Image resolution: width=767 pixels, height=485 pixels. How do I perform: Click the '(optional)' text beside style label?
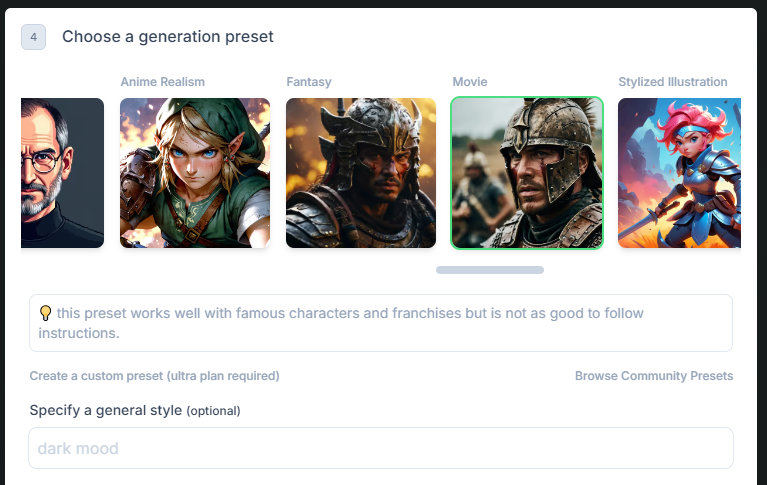214,411
